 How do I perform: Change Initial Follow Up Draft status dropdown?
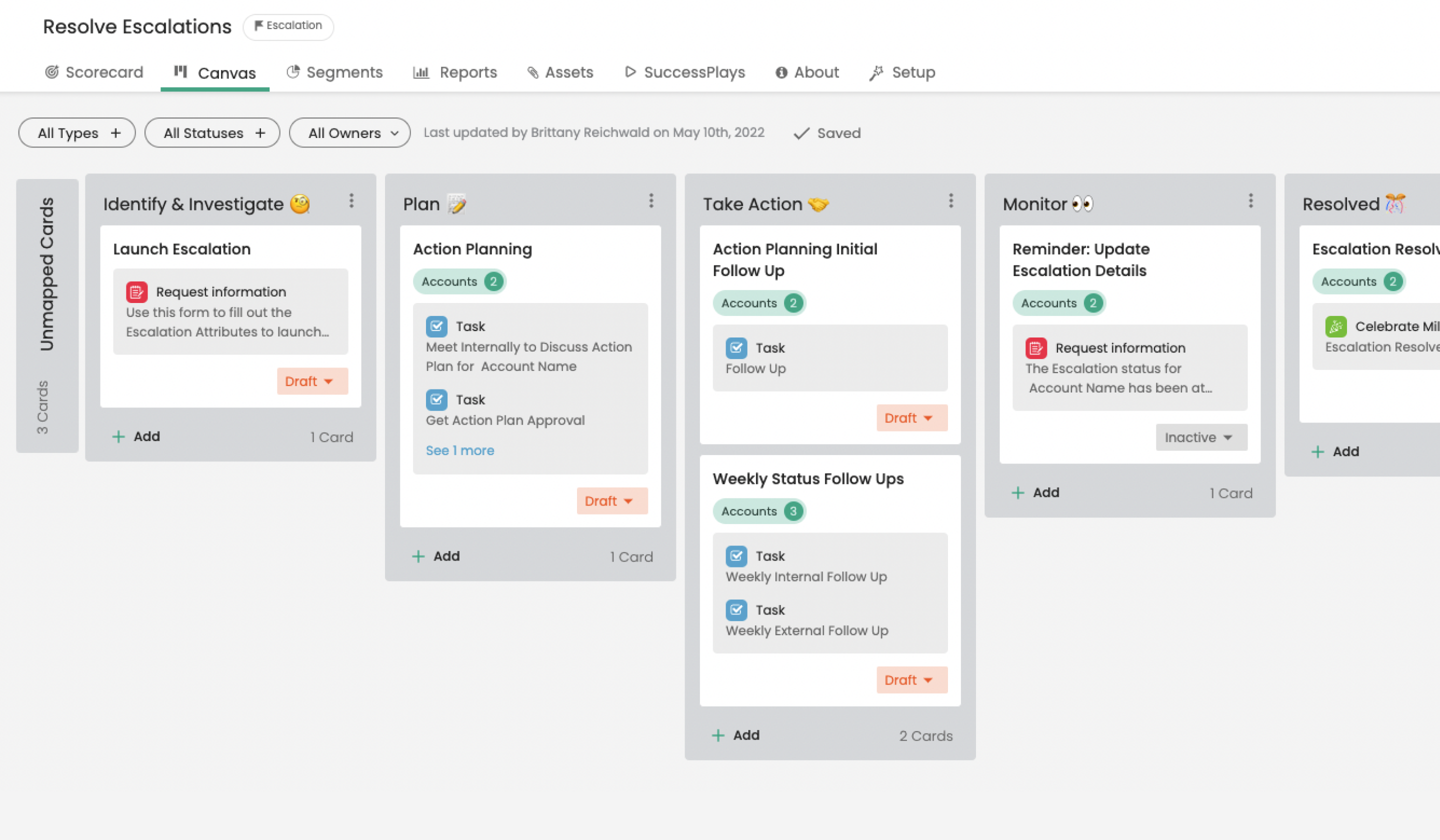(x=912, y=417)
